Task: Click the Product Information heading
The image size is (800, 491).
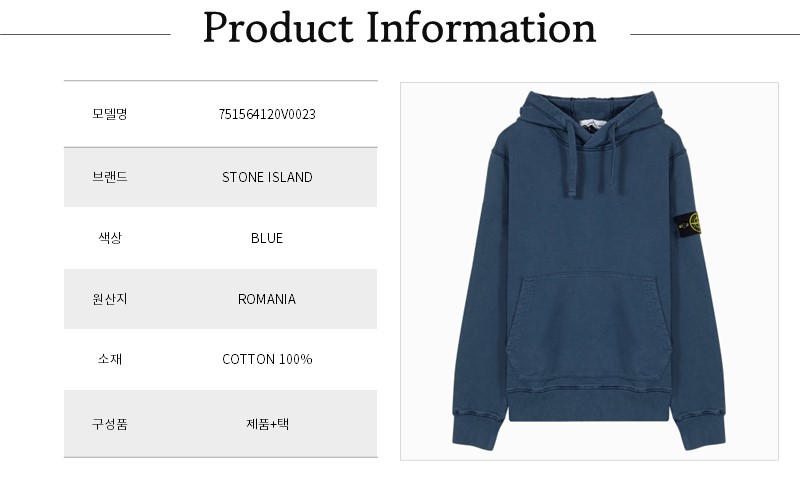Action: (399, 28)
